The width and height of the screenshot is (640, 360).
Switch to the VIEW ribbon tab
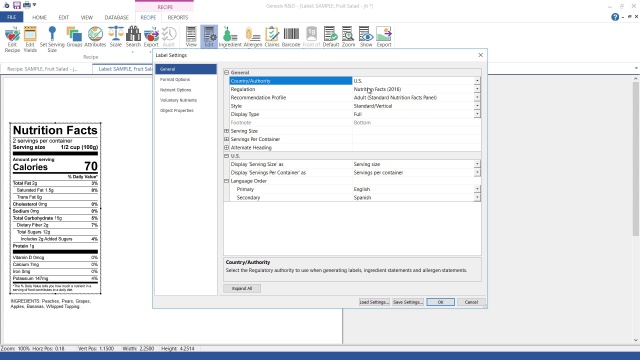click(87, 18)
